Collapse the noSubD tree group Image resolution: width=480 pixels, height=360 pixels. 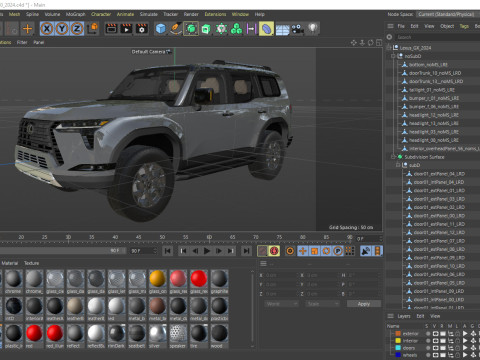[x=393, y=56]
